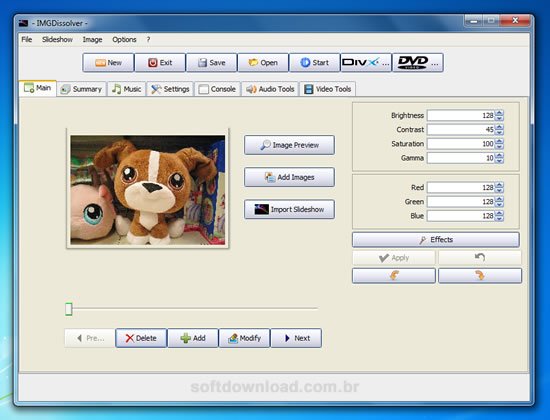Increase Saturation with up arrow
Image resolution: width=550 pixels, height=420 pixels.
tap(499, 141)
